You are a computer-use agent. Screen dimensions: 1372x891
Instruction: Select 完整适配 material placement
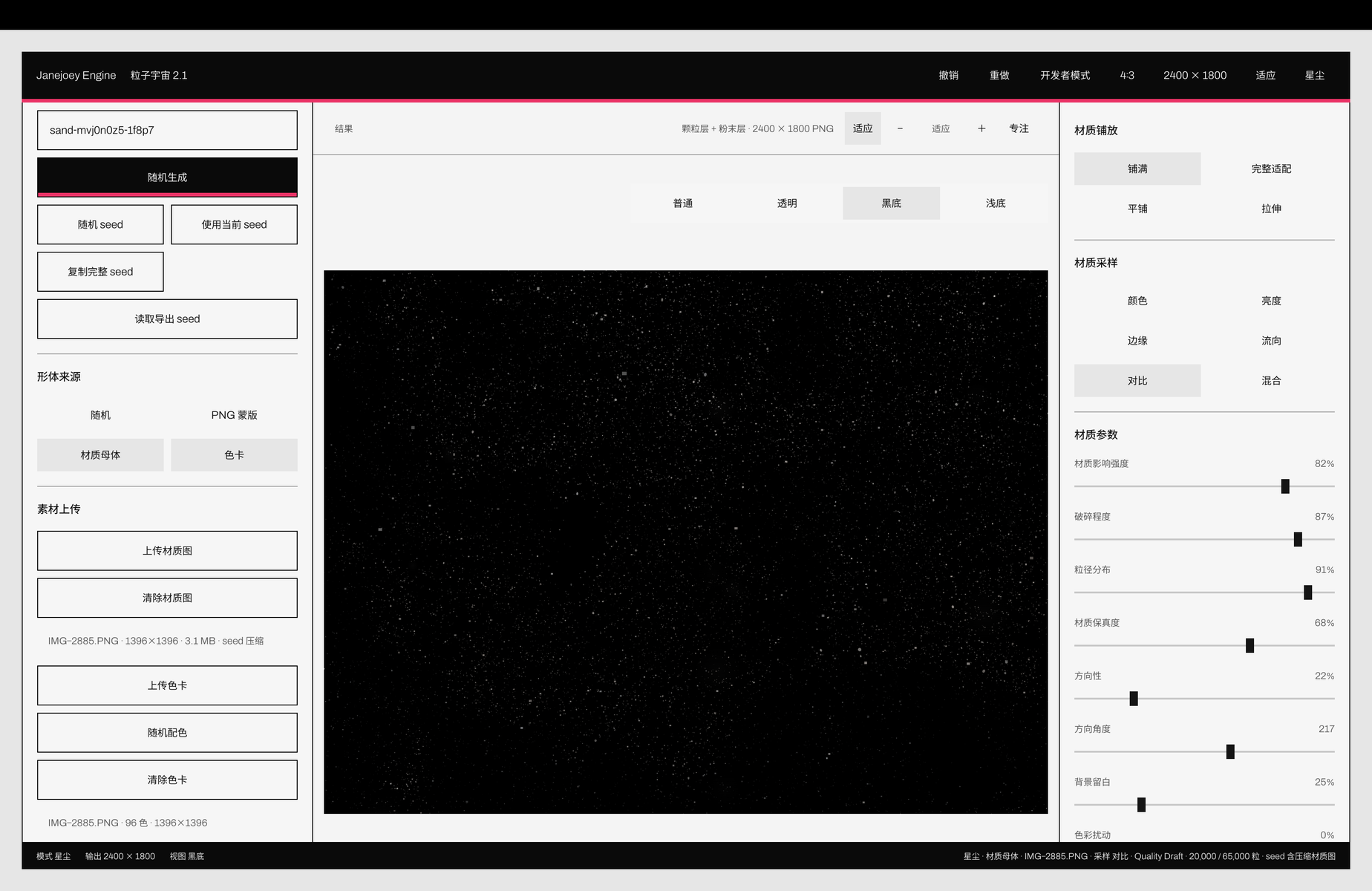click(1271, 169)
